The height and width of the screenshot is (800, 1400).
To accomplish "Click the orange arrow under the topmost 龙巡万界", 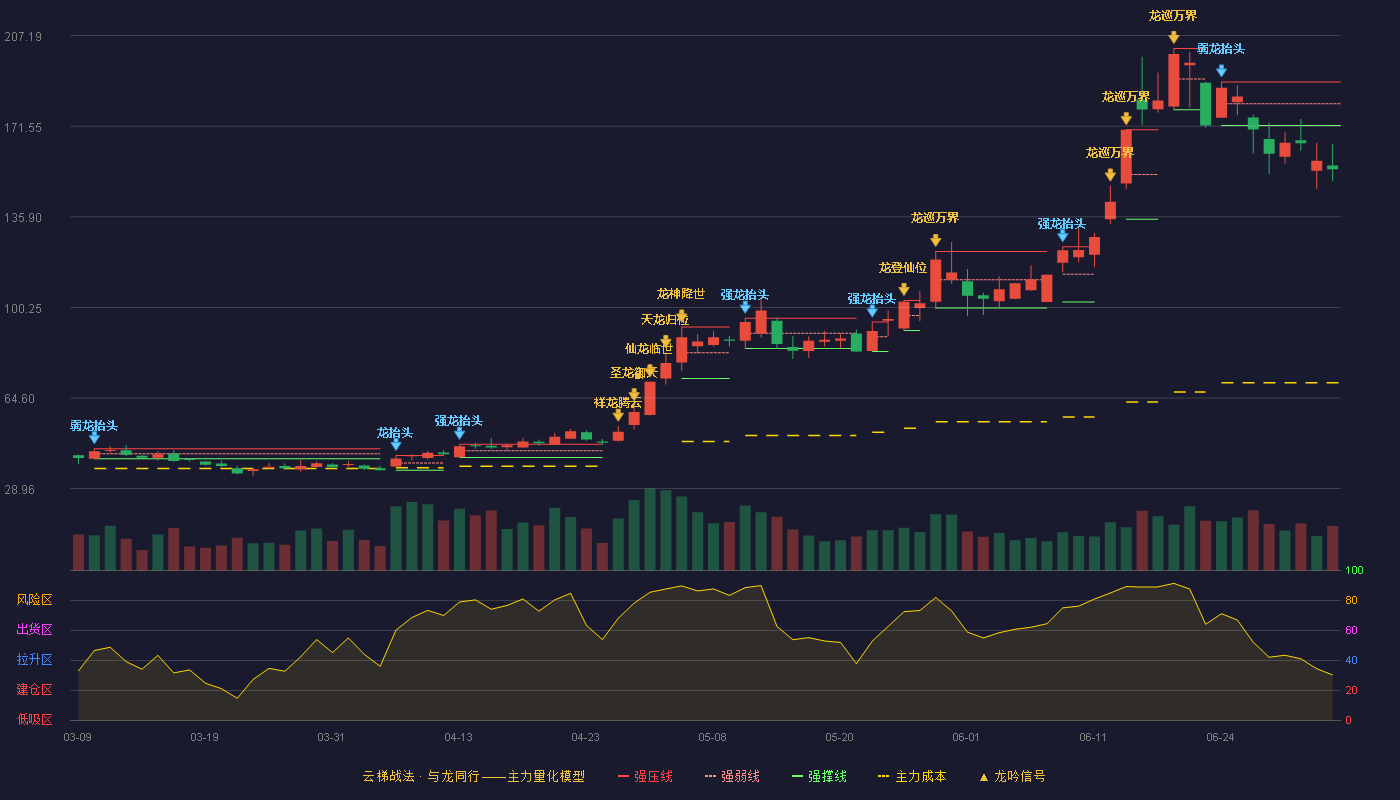I will pos(1173,38).
